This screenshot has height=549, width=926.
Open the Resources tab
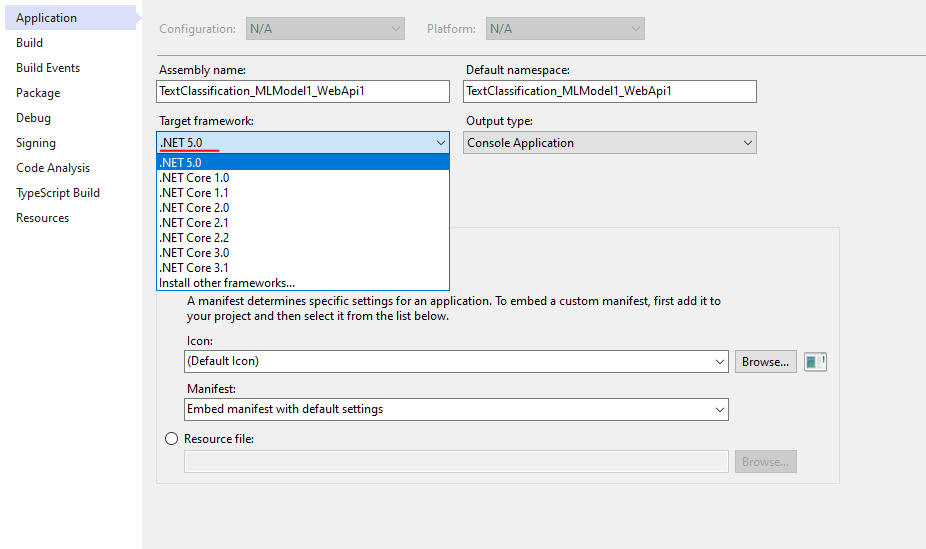tap(71, 218)
